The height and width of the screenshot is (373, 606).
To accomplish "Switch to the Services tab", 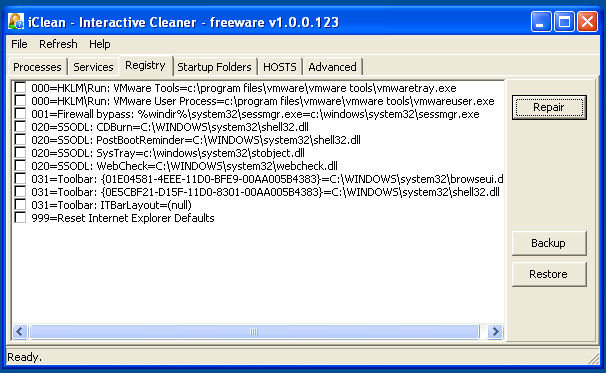I will pos(93,67).
